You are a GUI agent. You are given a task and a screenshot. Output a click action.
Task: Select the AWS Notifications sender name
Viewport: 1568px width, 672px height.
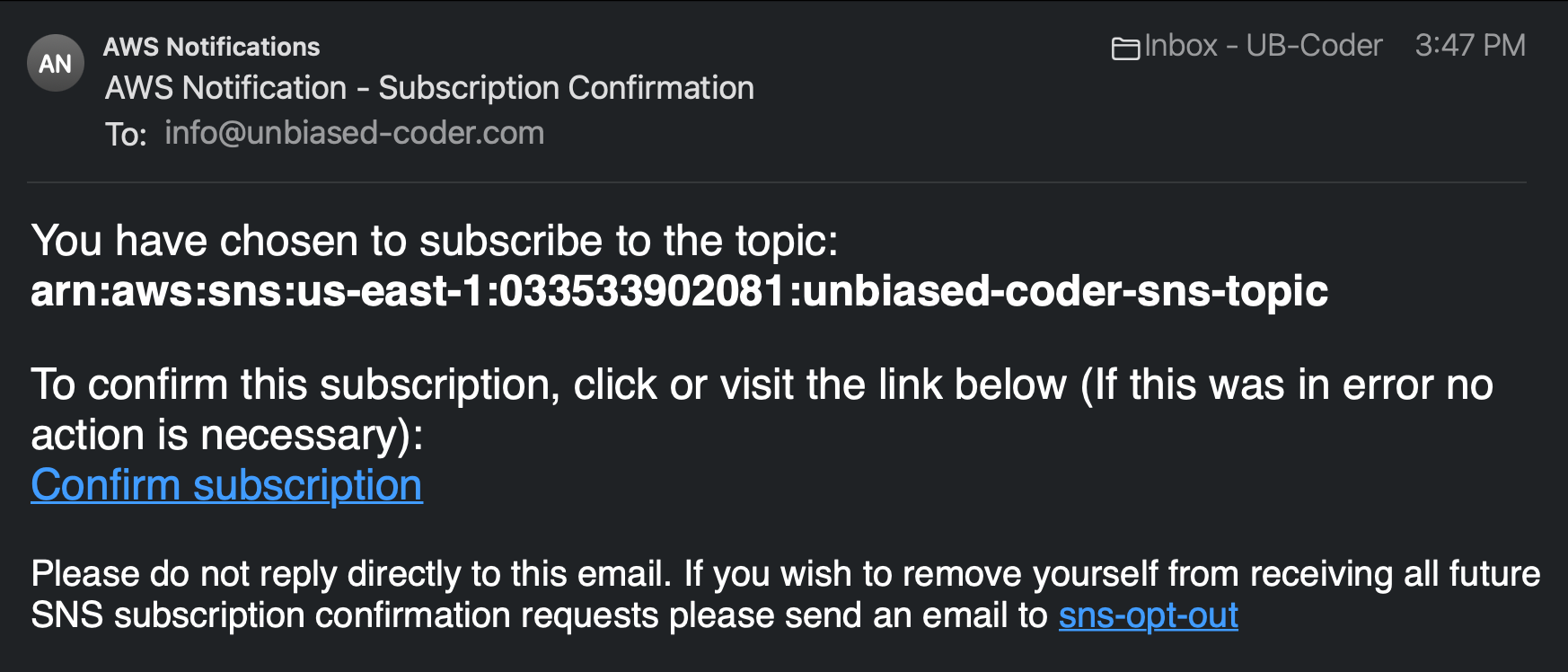click(212, 47)
